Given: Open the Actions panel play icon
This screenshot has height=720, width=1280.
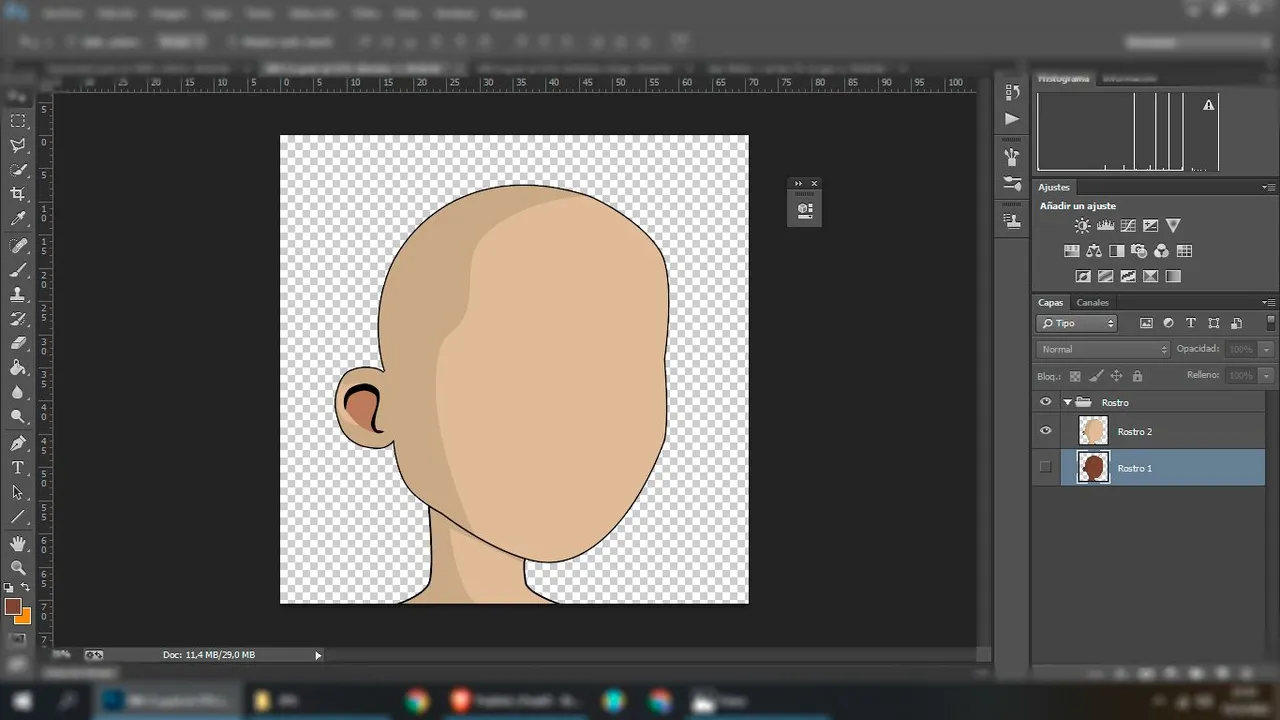Looking at the screenshot, I should [1012, 118].
